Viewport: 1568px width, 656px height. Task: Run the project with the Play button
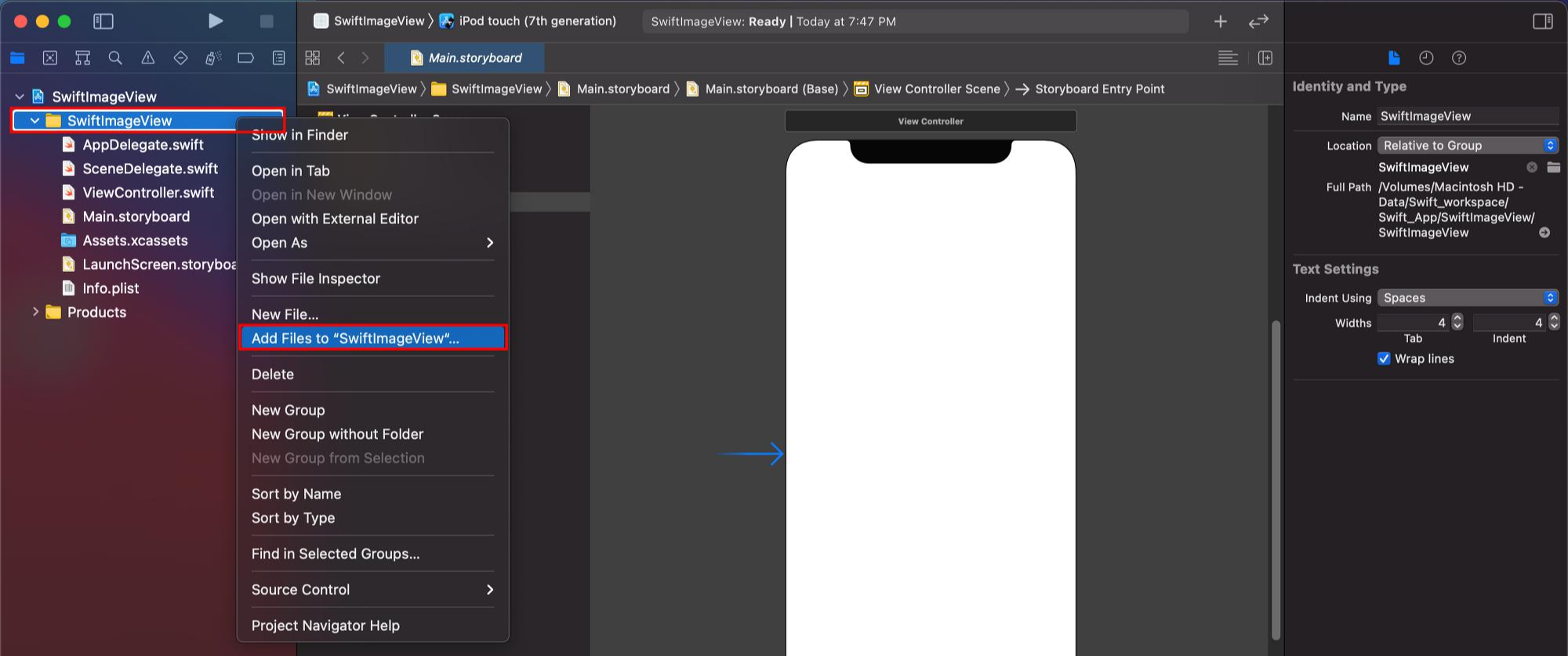click(216, 21)
